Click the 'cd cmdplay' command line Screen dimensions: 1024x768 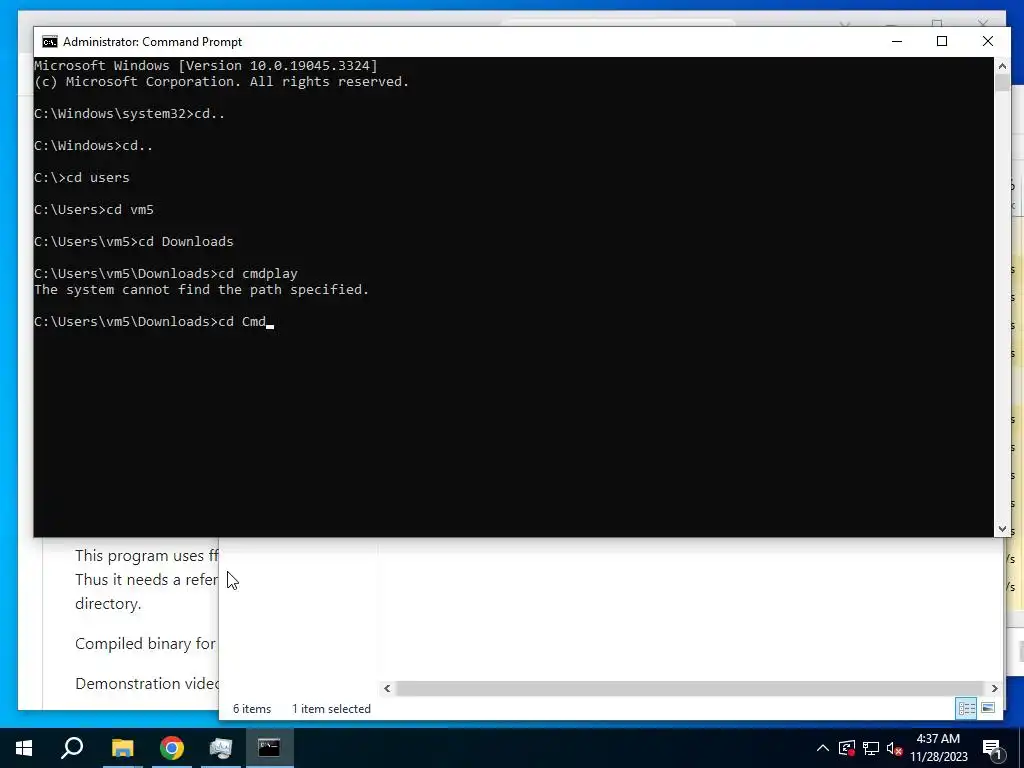pos(166,273)
